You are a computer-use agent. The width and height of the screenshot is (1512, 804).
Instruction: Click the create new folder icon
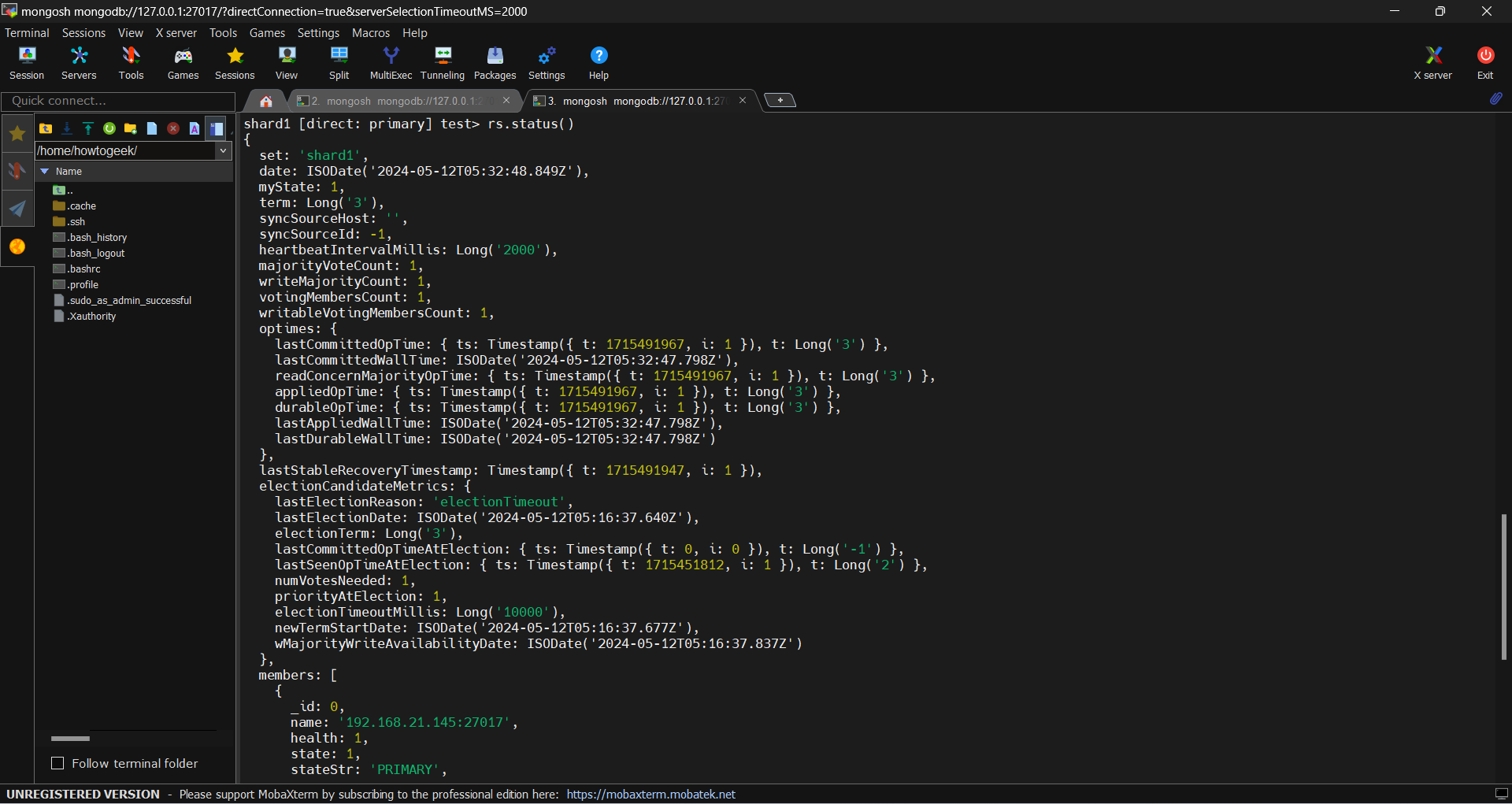tap(131, 128)
